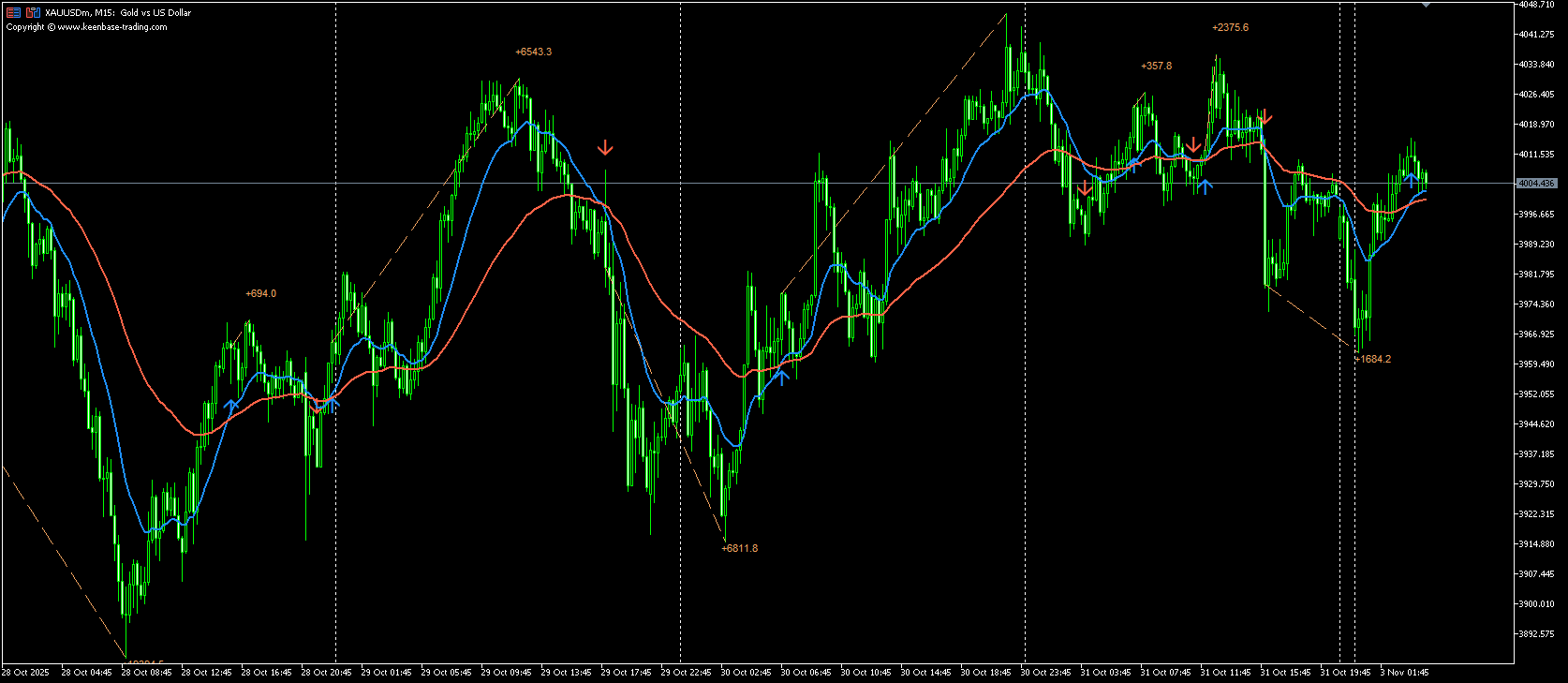Click the 28 Oct 12:45 time label

[x=206, y=673]
